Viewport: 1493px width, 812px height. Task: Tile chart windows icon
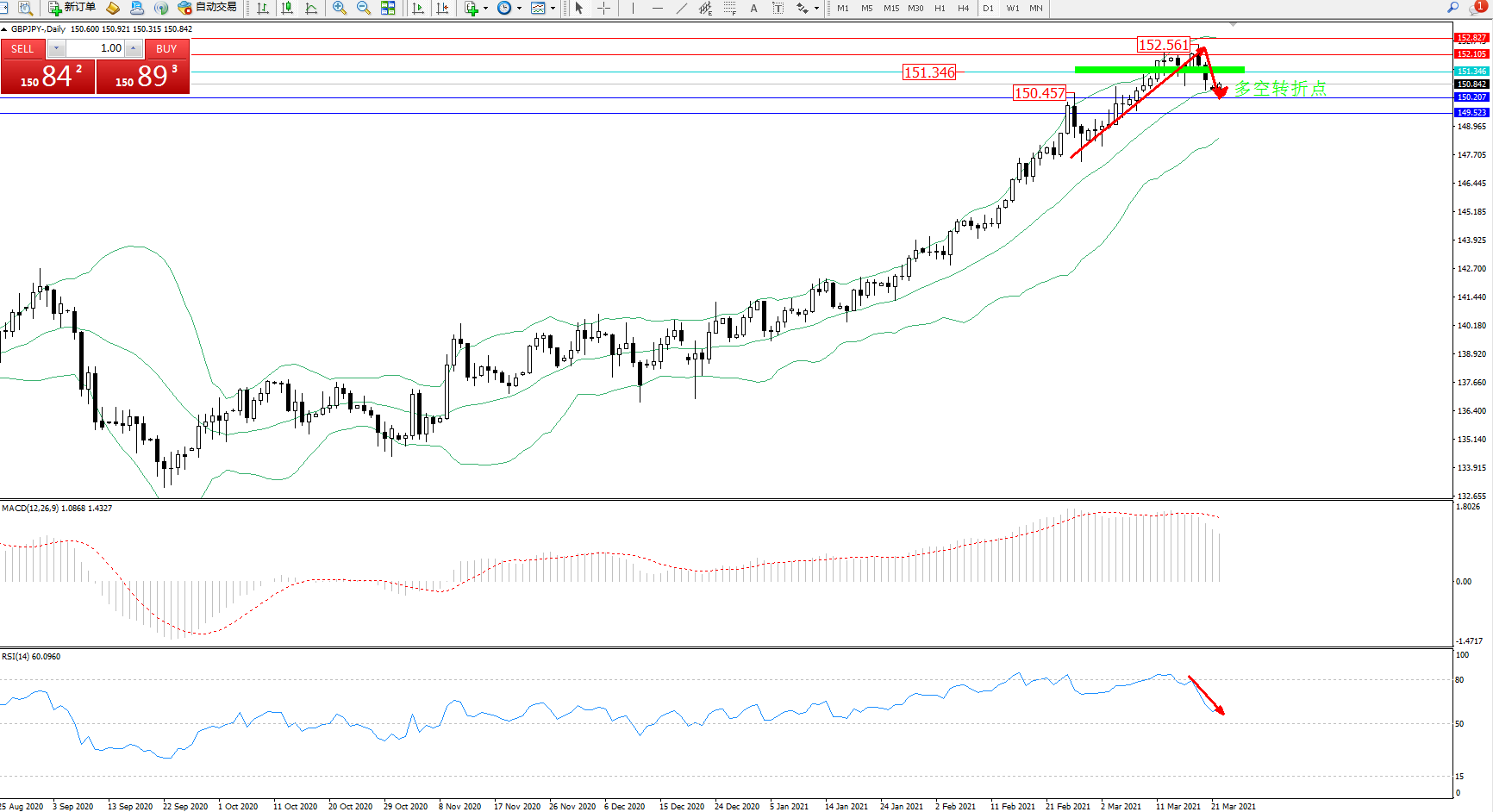pyautogui.click(x=388, y=8)
